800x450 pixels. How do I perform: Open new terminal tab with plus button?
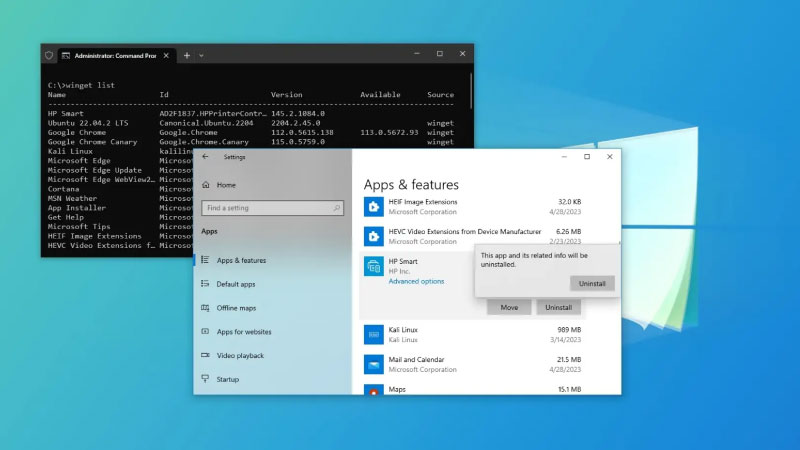click(x=186, y=55)
